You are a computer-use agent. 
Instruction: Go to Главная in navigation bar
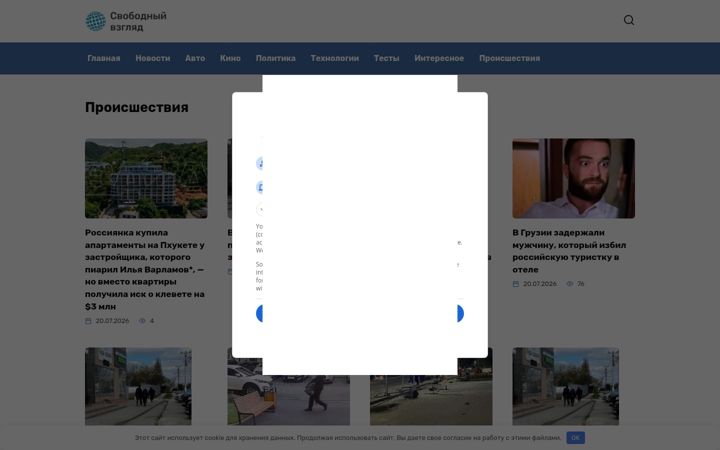point(104,58)
